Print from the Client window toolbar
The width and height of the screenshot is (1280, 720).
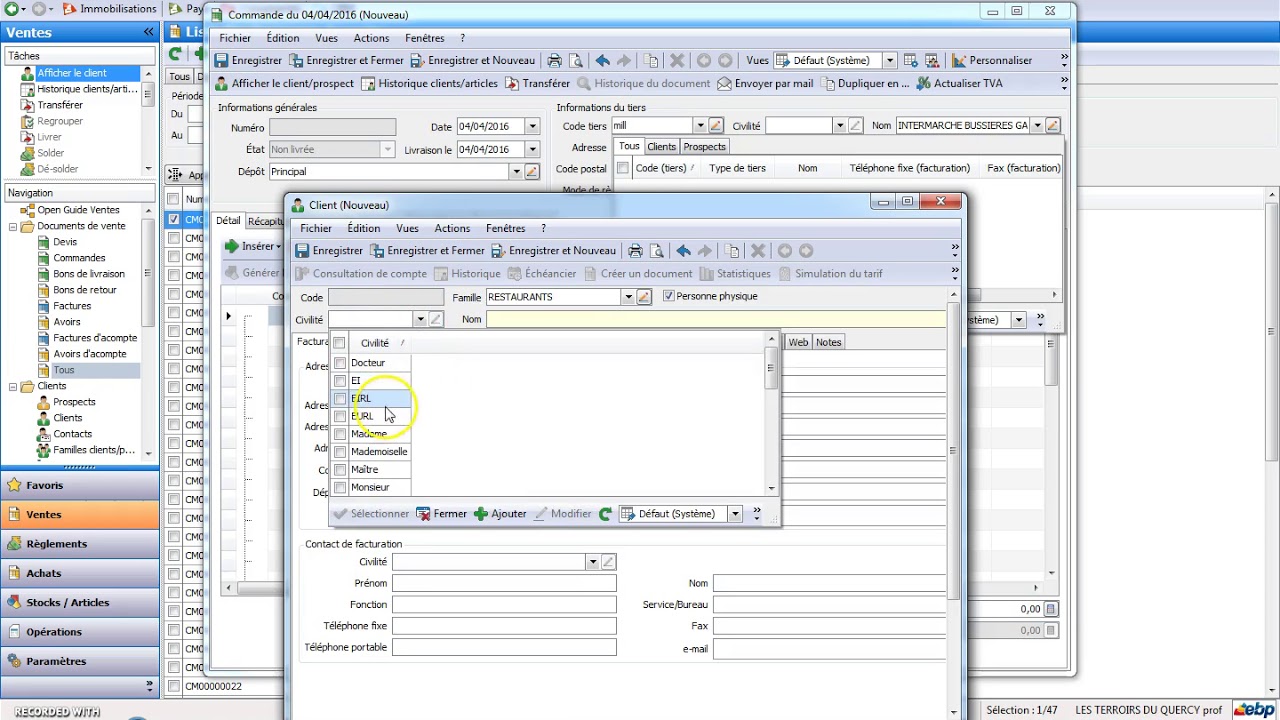click(635, 251)
